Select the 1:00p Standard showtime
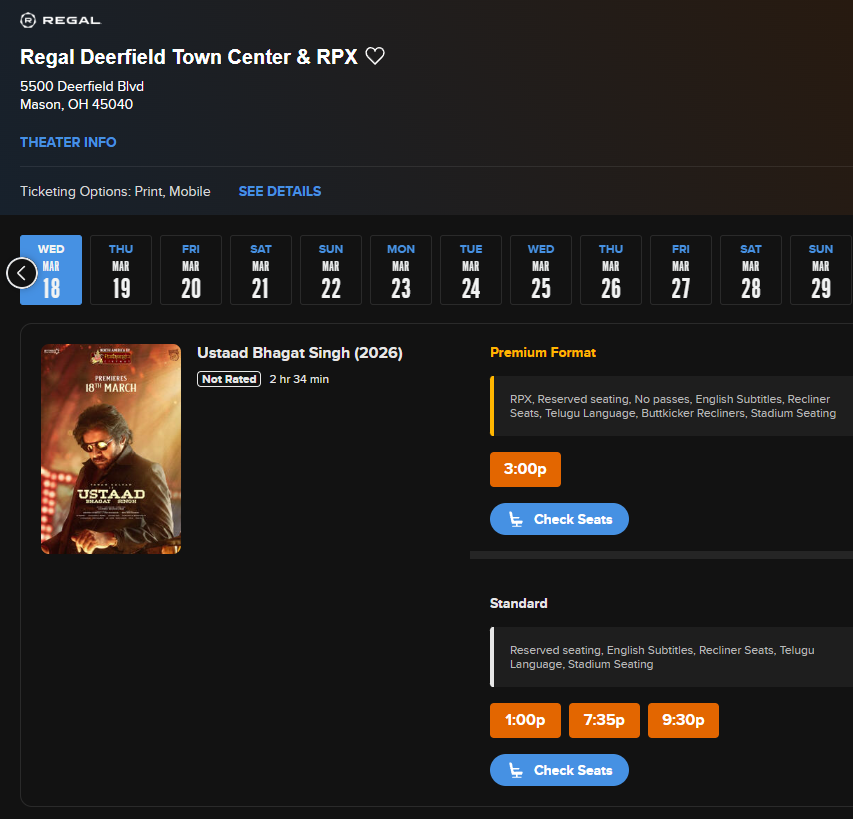This screenshot has width=853, height=819. tap(525, 720)
